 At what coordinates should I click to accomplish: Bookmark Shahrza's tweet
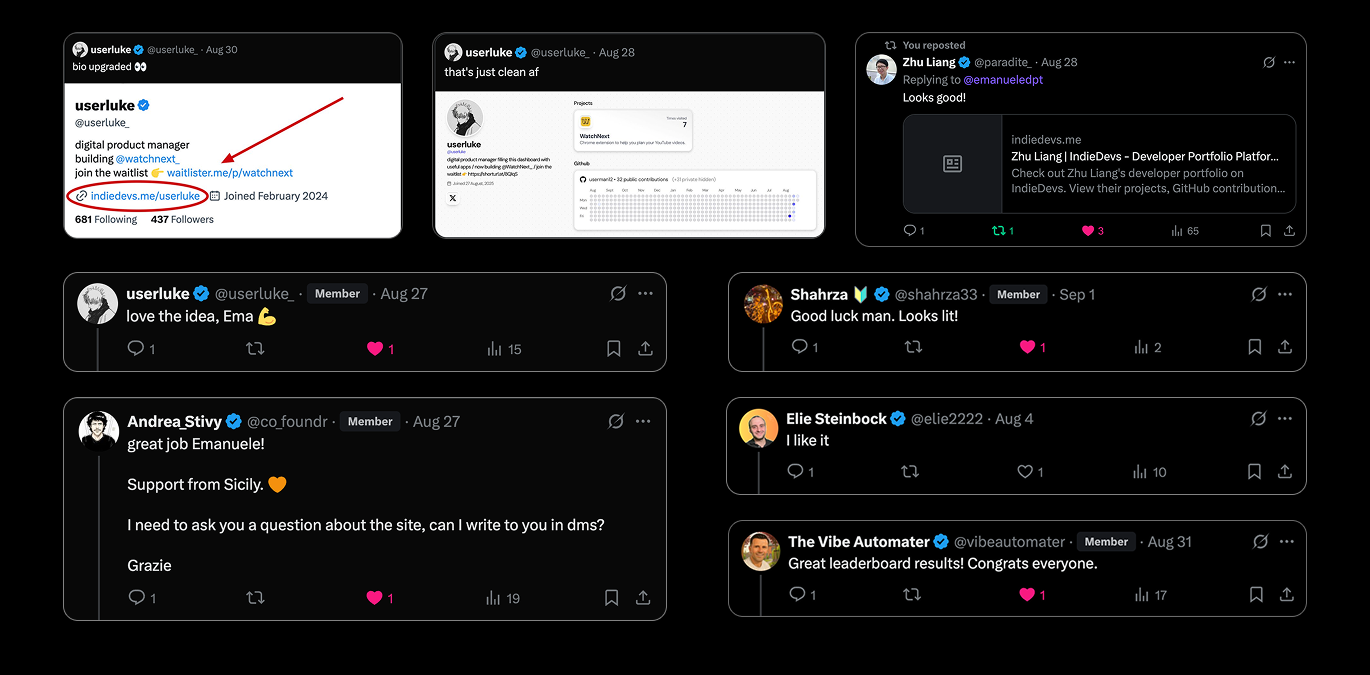tap(1254, 347)
